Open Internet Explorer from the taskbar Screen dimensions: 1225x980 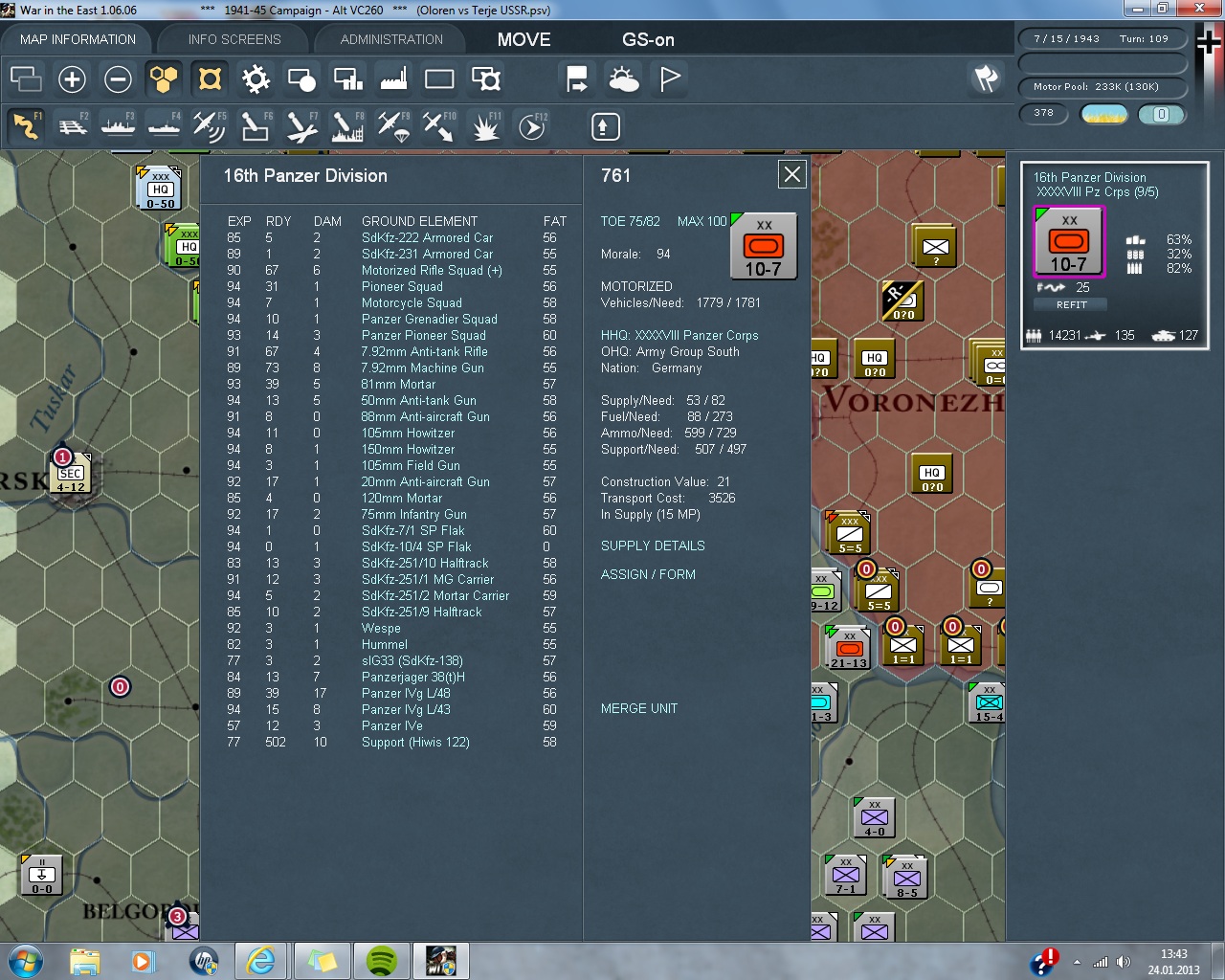point(260,961)
